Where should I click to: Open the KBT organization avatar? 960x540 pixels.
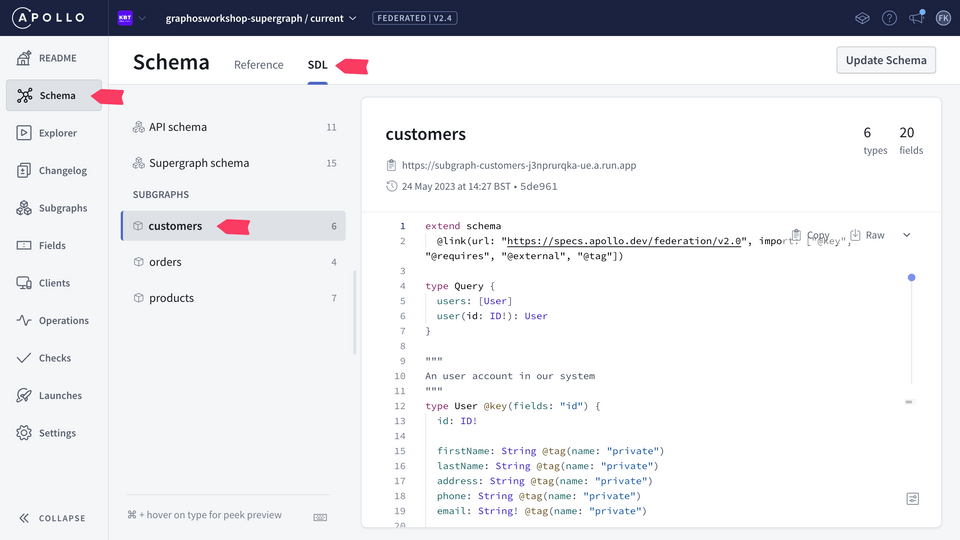[x=125, y=18]
